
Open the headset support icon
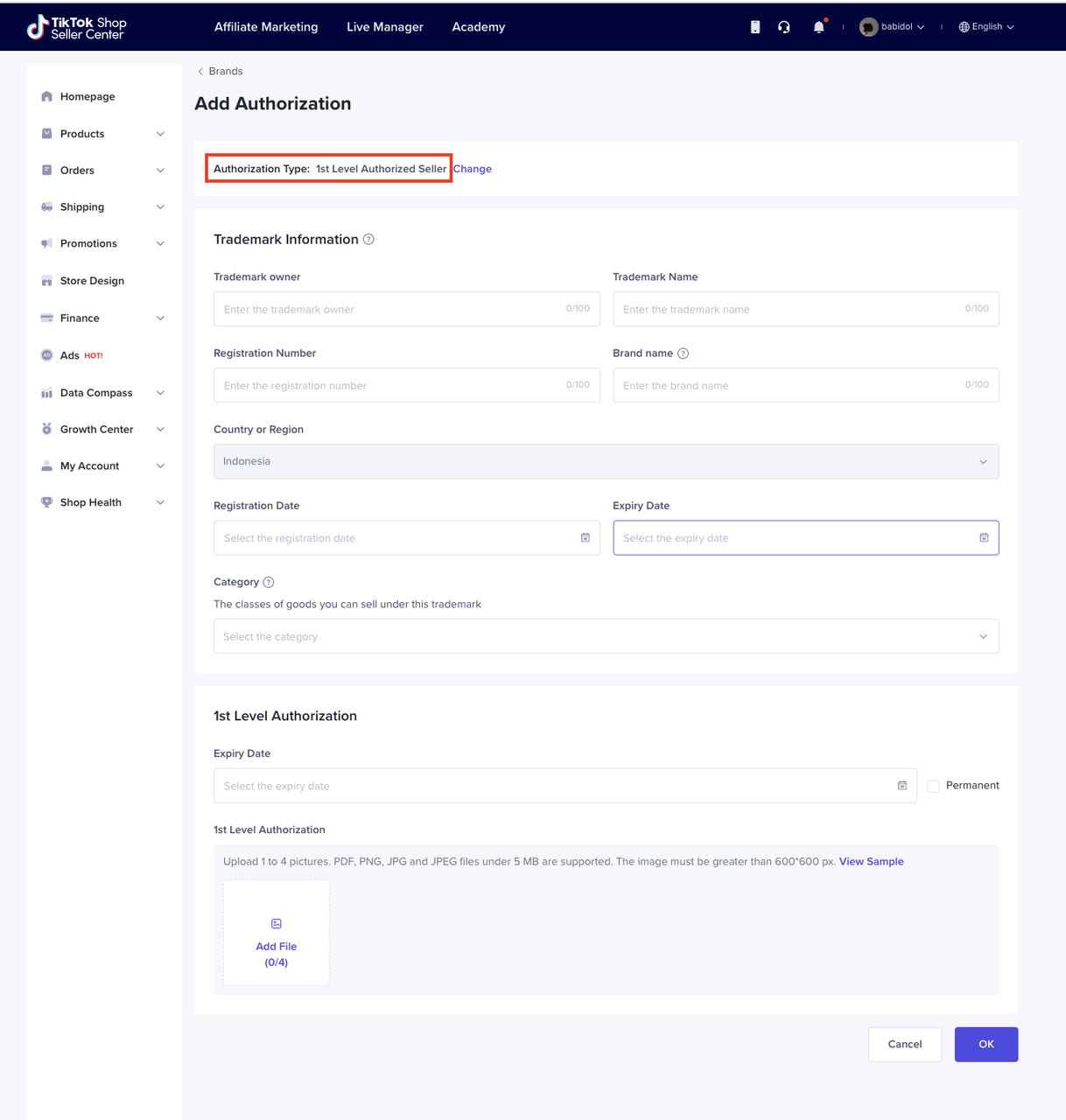click(x=784, y=27)
